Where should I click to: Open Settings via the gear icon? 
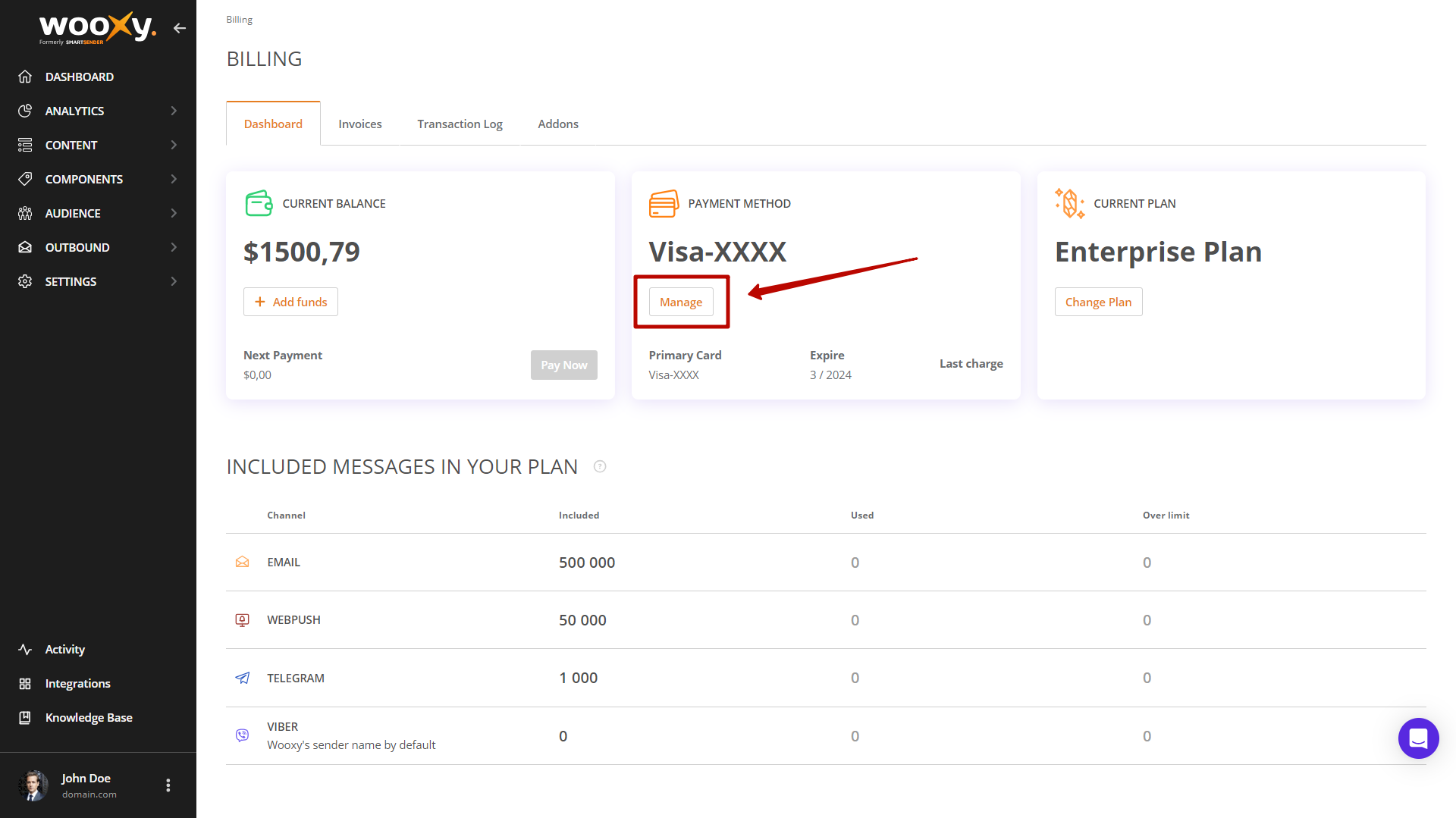pos(25,281)
